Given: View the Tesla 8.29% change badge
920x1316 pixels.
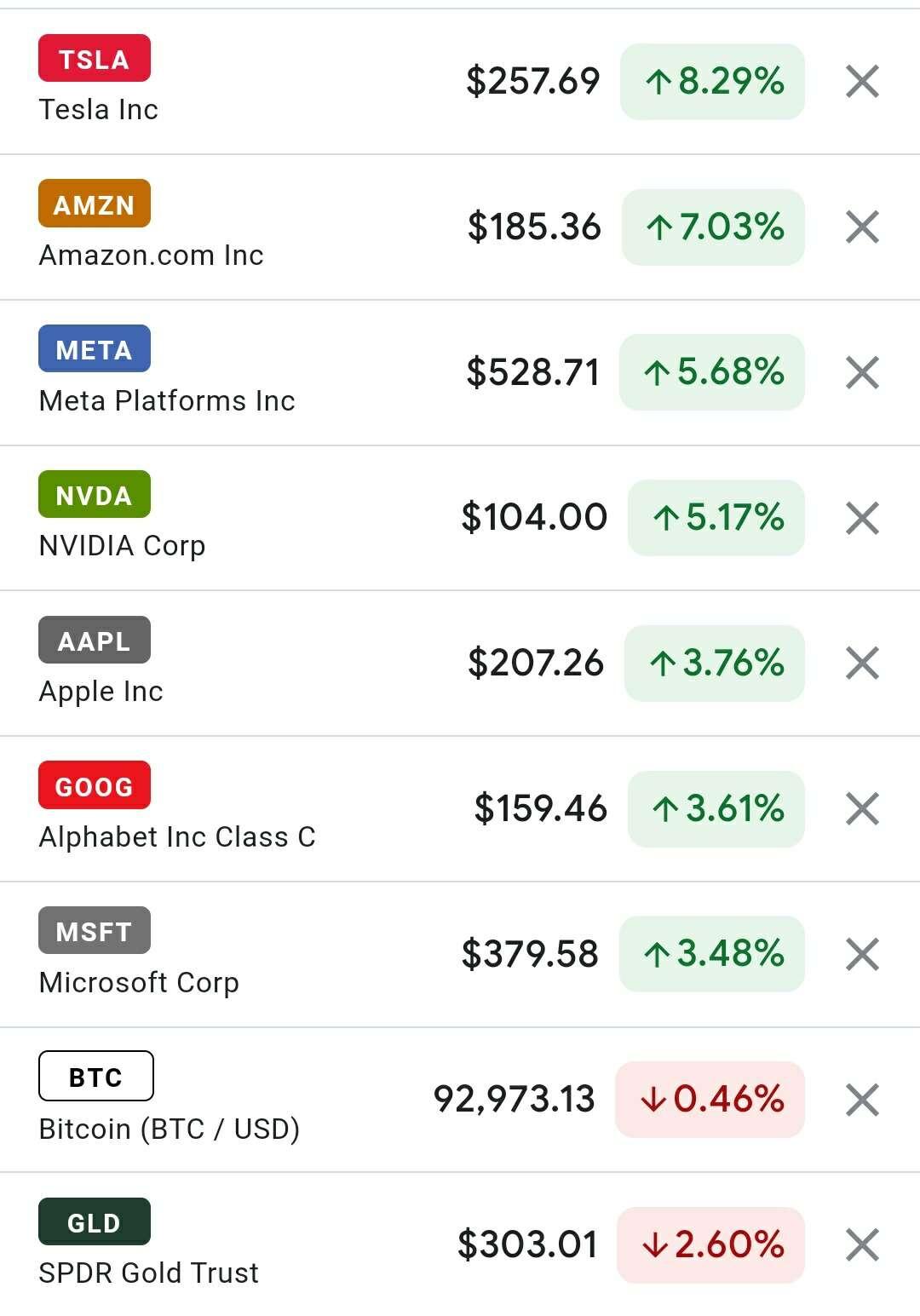Looking at the screenshot, I should [x=712, y=82].
